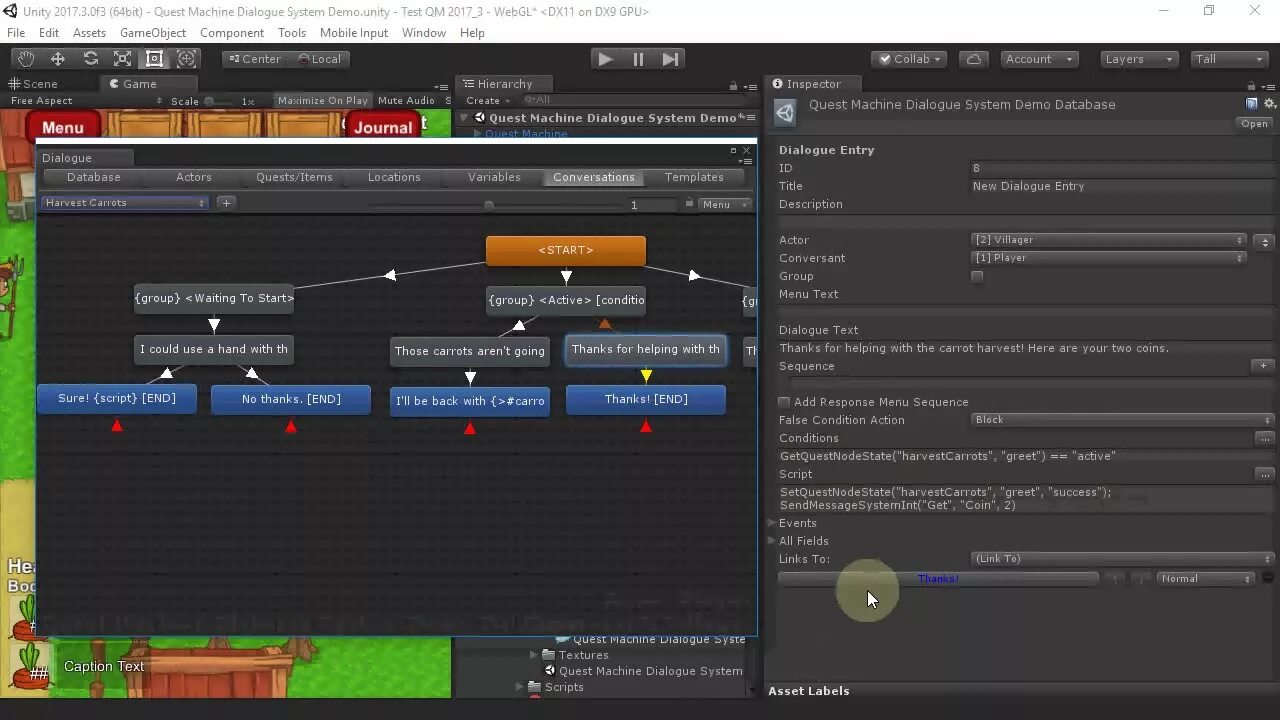Toggle Local coordinate space button
Viewport: 1280px width, 720px height.
click(x=320, y=59)
